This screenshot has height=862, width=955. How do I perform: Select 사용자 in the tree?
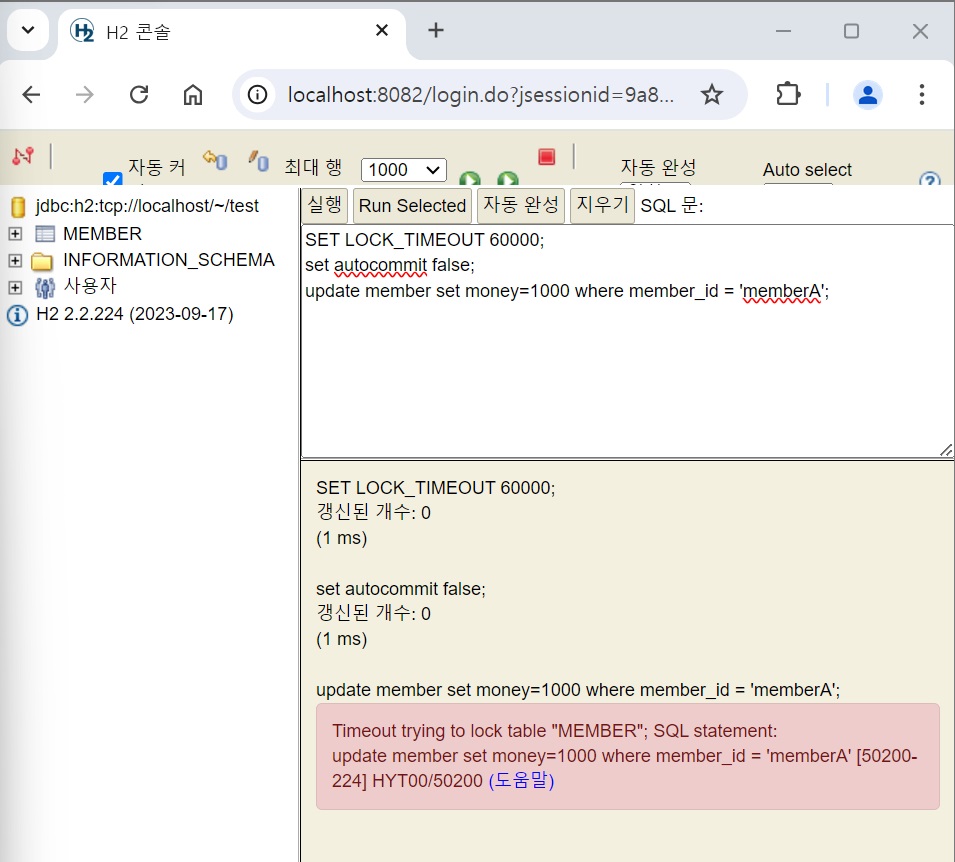point(90,286)
